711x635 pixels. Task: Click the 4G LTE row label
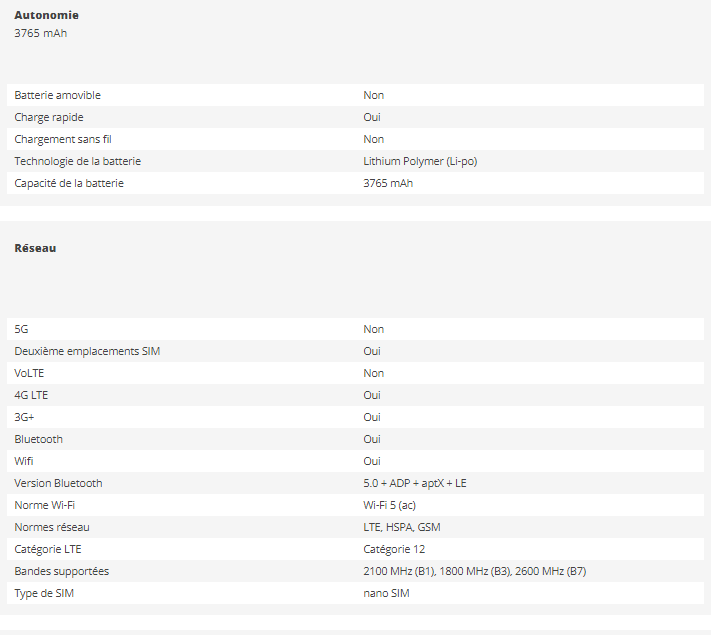[x=31, y=395]
